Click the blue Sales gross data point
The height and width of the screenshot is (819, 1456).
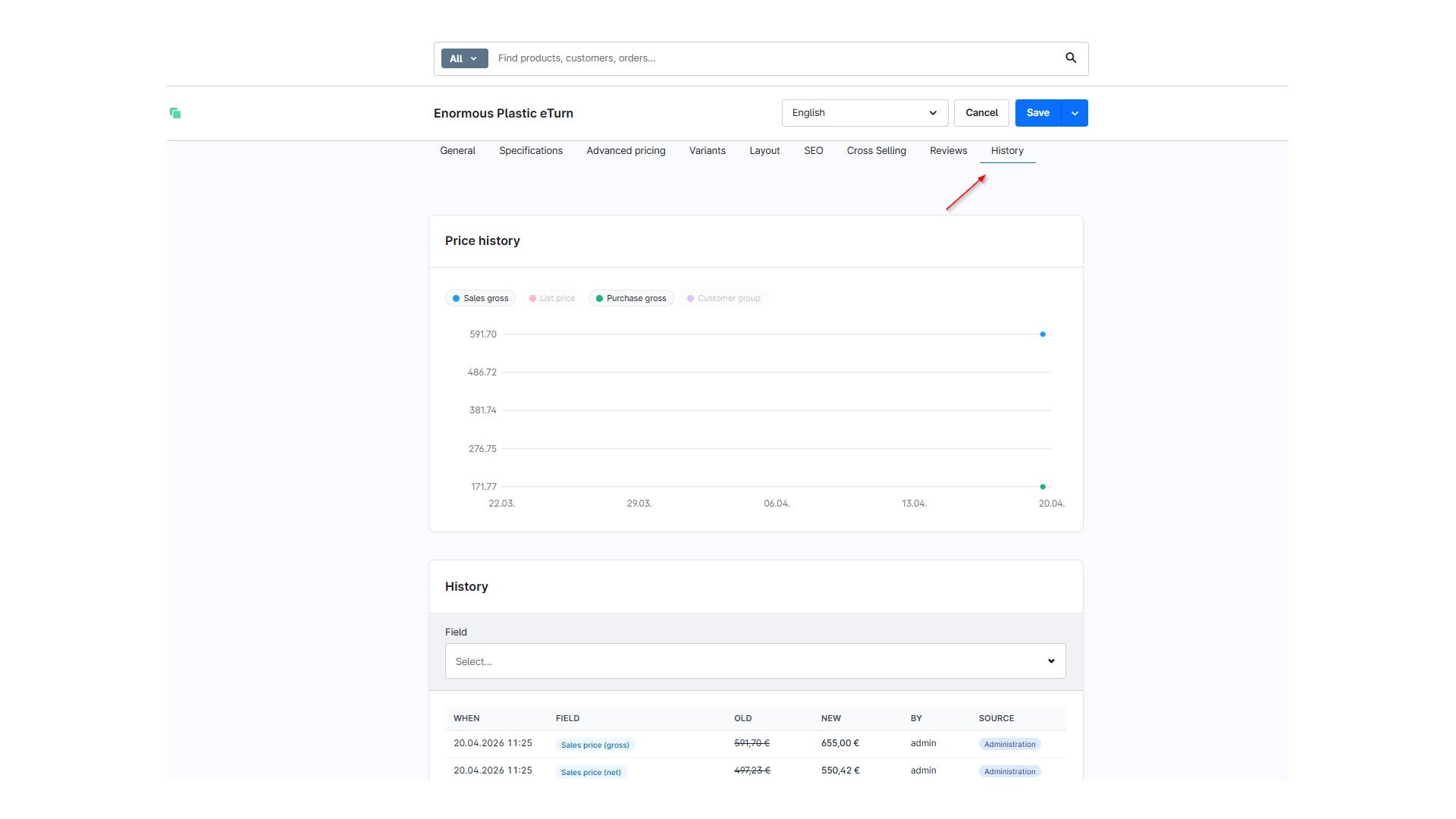(x=1043, y=334)
